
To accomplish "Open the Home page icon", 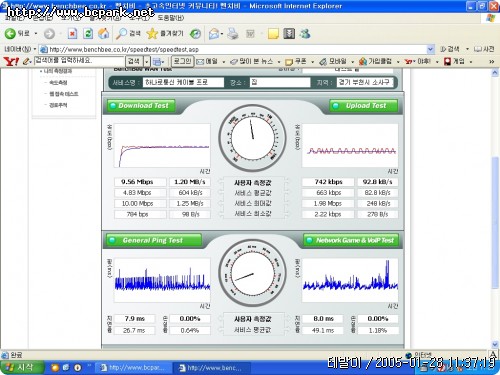I will coord(103,33).
